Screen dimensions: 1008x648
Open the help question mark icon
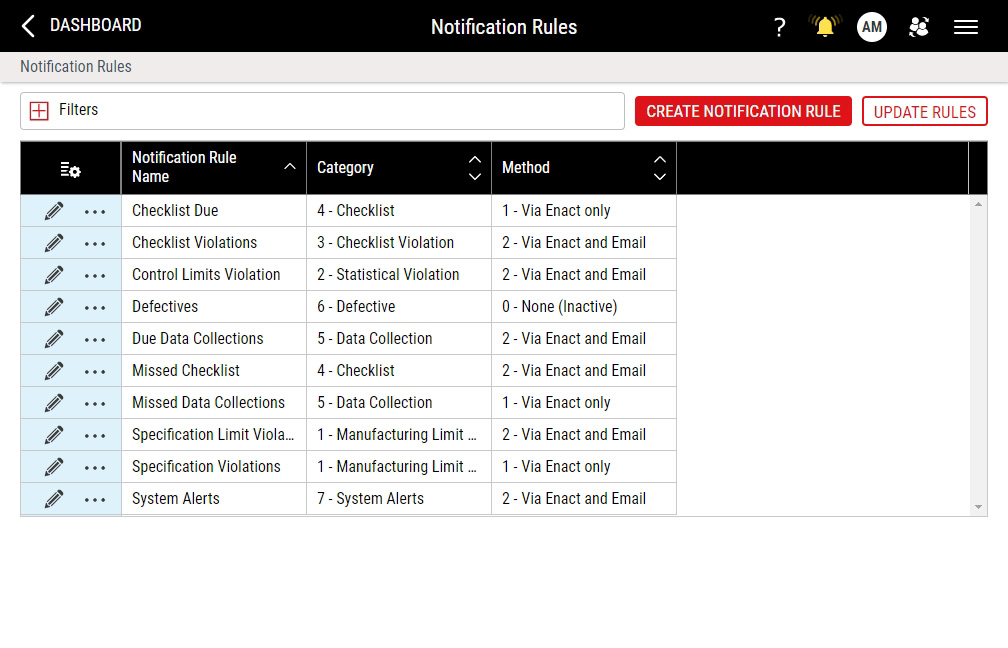coord(780,27)
